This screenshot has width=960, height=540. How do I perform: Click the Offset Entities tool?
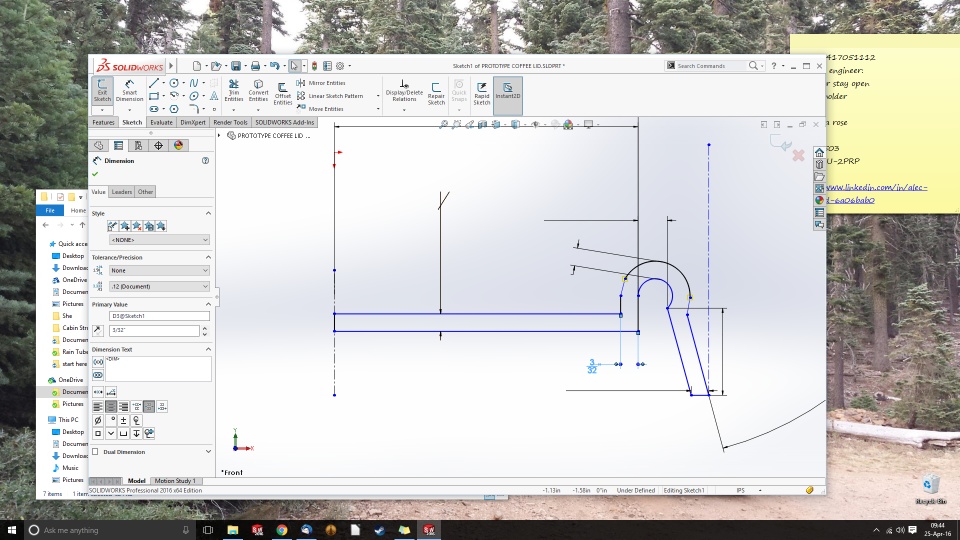click(283, 93)
